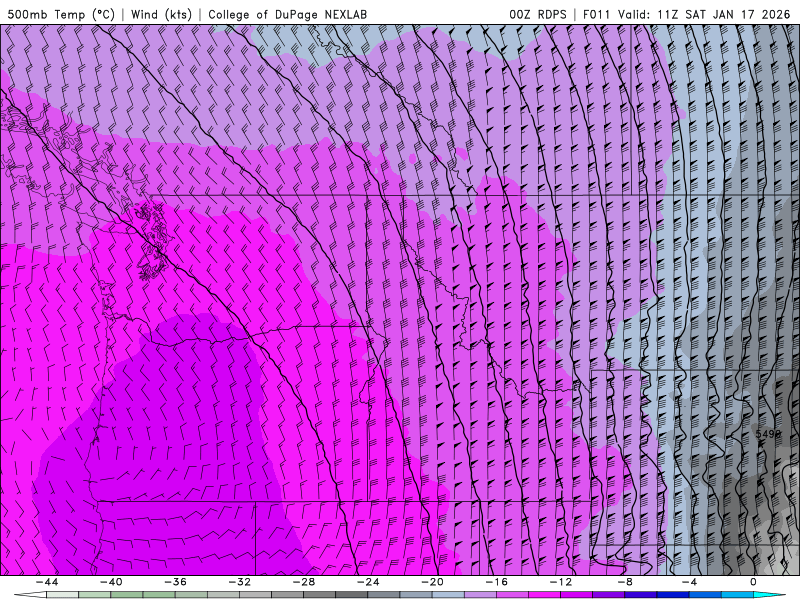Click the "F011" forecast hour text

click(x=597, y=14)
